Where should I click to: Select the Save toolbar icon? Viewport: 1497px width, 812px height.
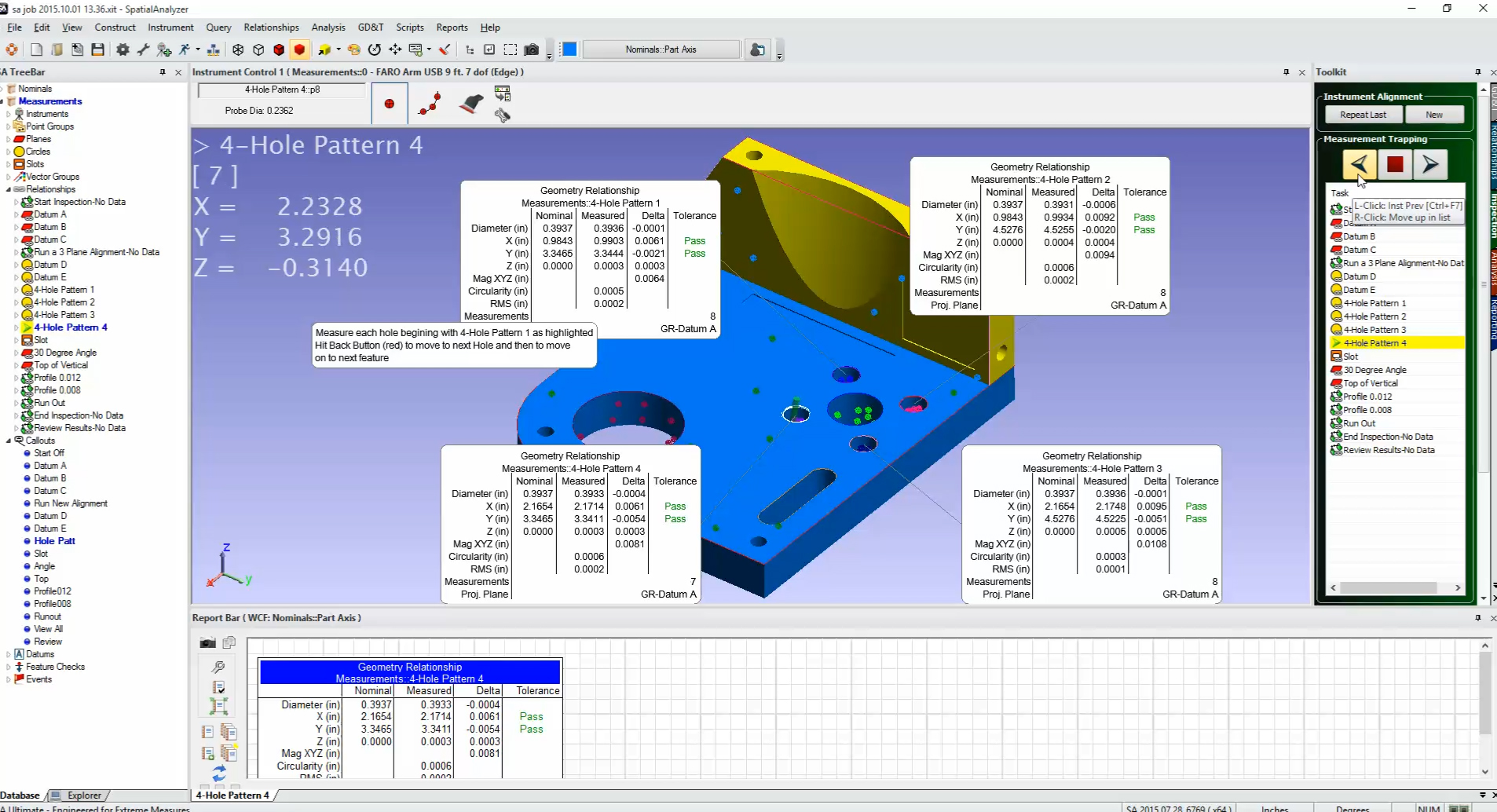[98, 49]
